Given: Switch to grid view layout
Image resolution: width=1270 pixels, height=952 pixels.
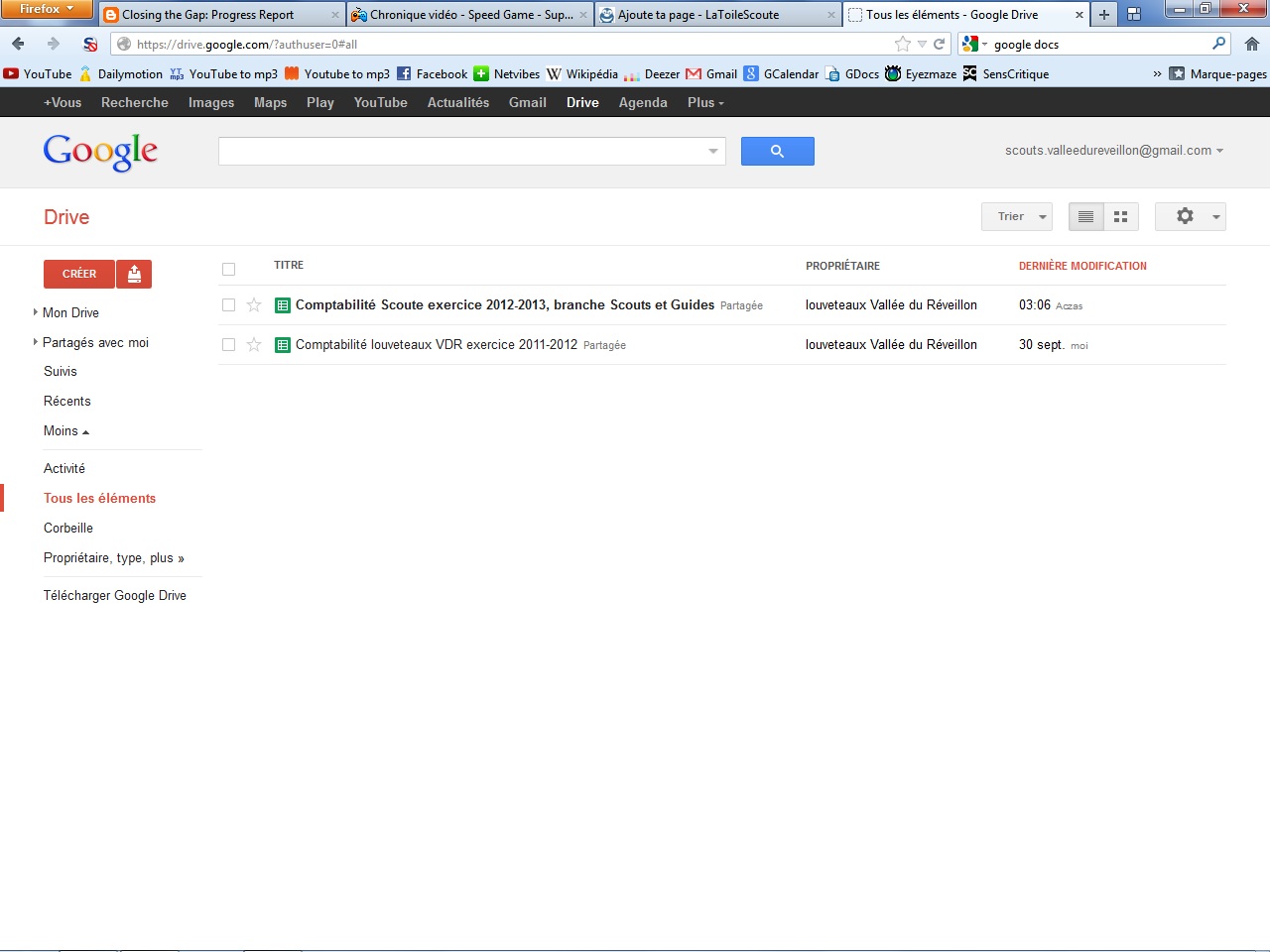Looking at the screenshot, I should 1121,216.
